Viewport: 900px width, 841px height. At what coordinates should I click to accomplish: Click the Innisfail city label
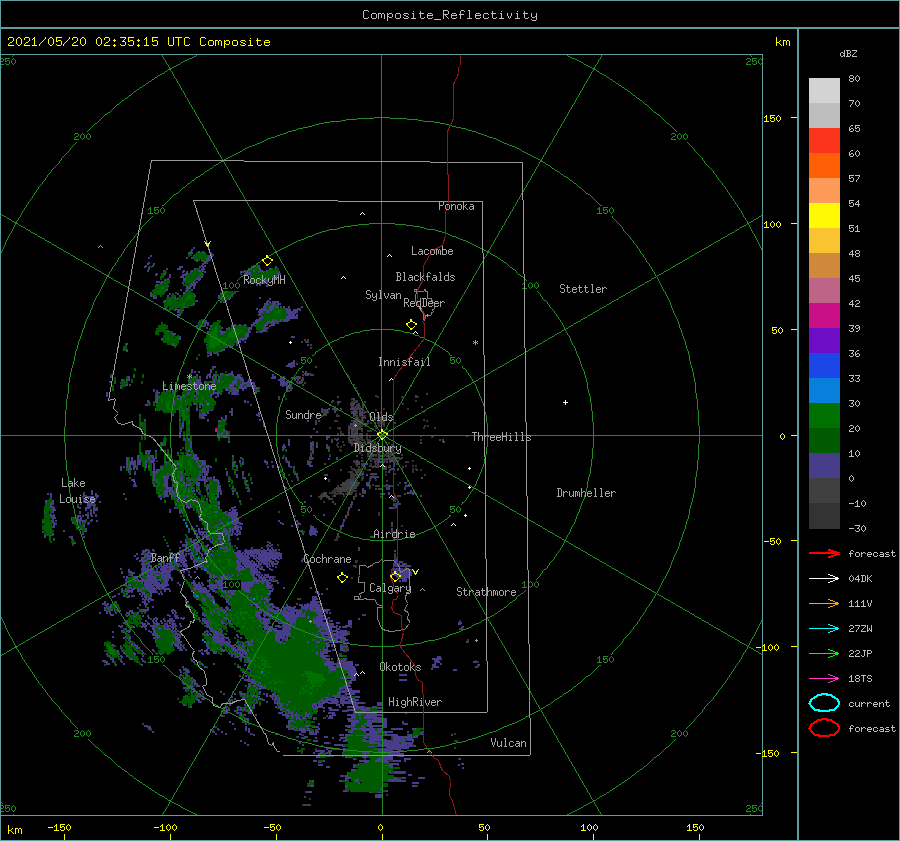coord(404,362)
